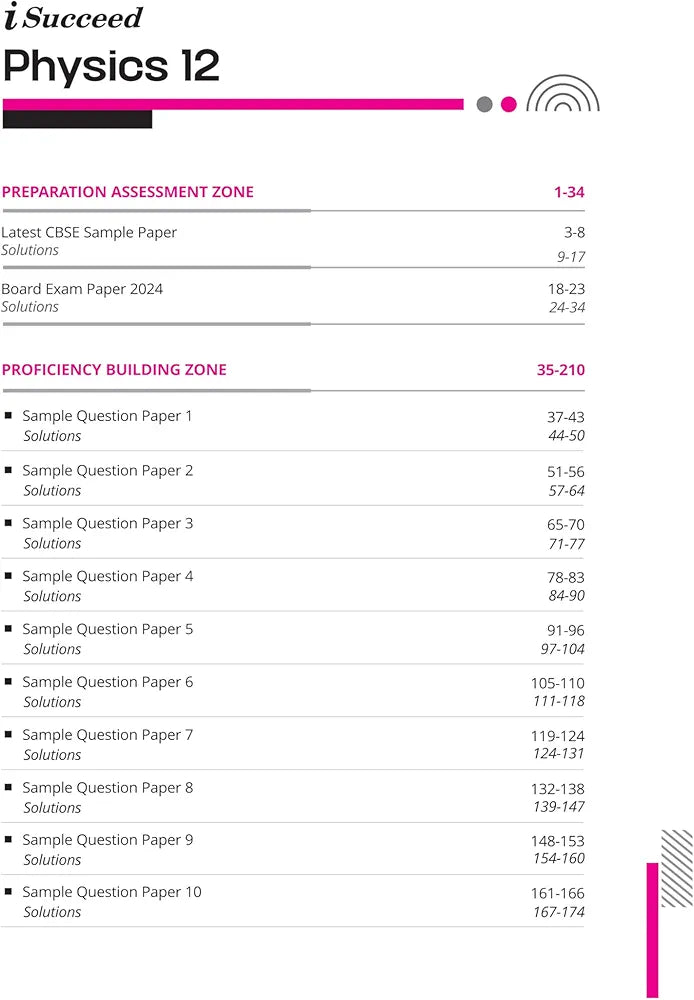Click the gray dot in the header

pyautogui.click(x=485, y=104)
